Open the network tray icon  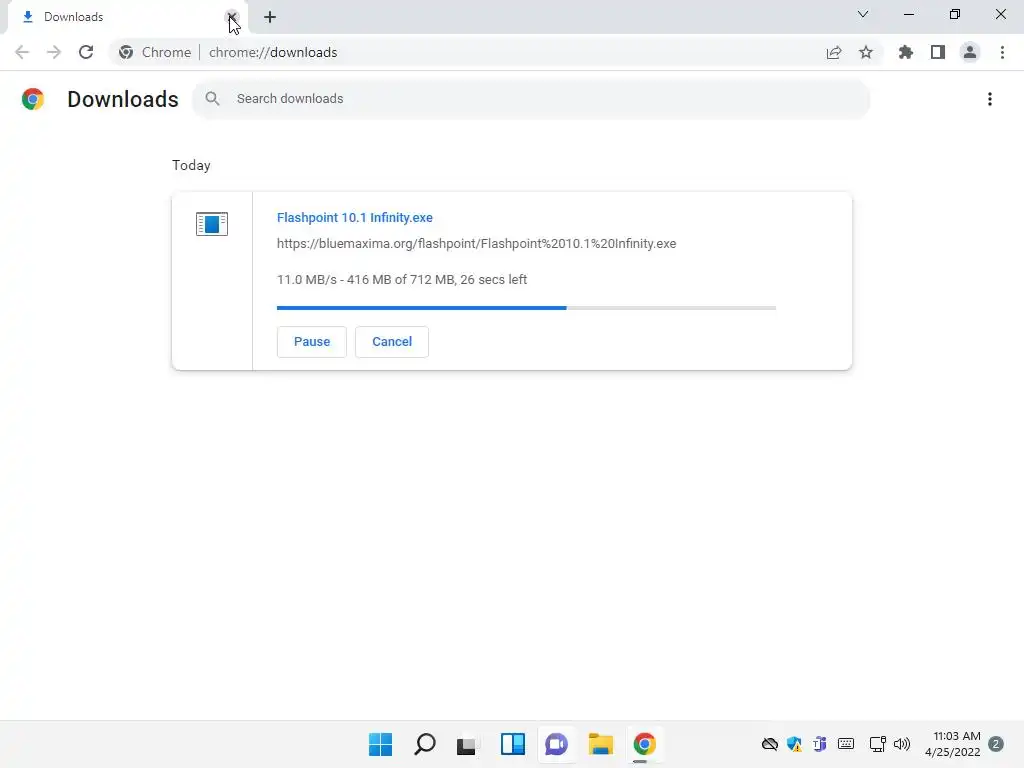pyautogui.click(x=877, y=744)
